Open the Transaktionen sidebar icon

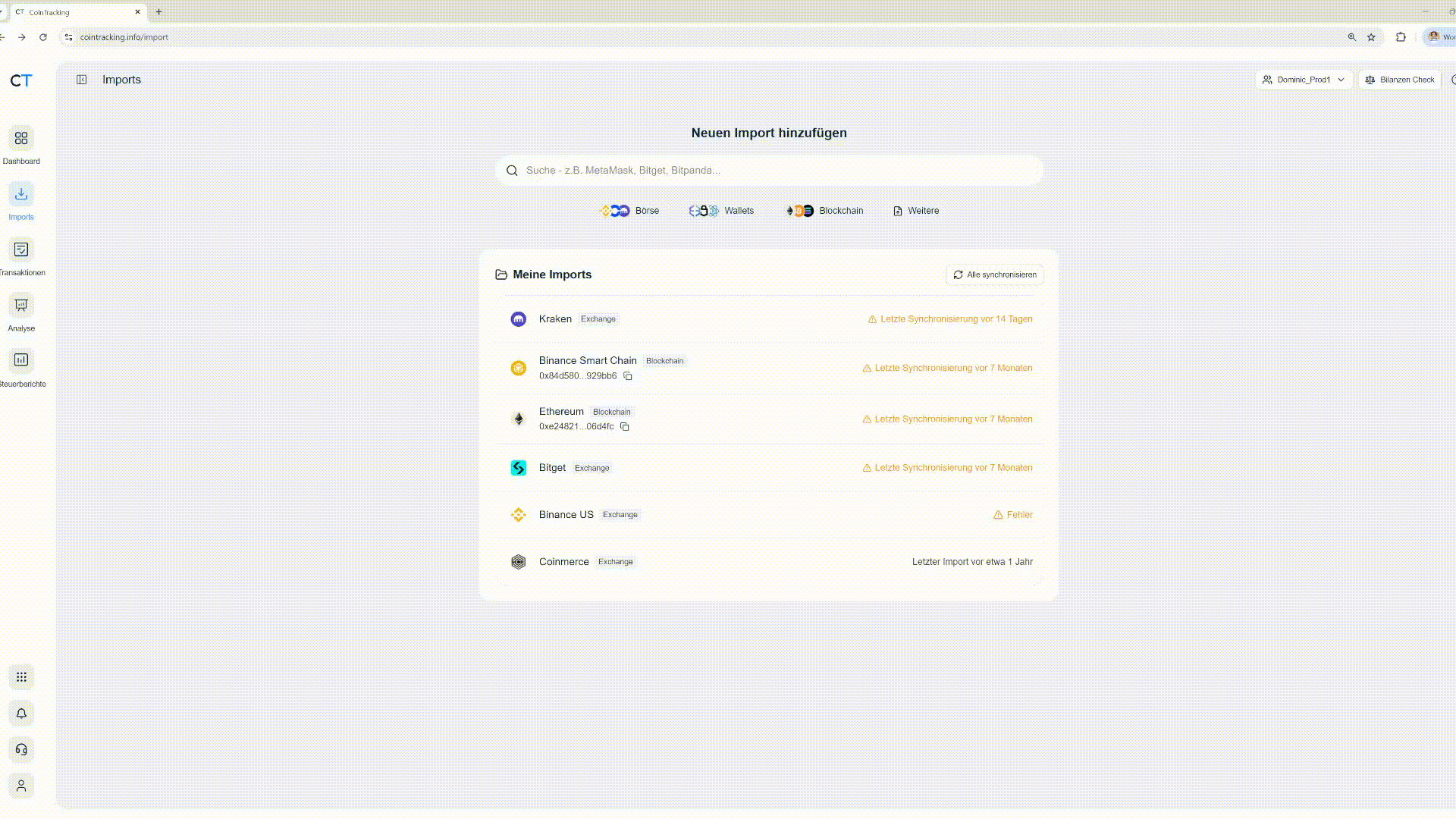21,249
